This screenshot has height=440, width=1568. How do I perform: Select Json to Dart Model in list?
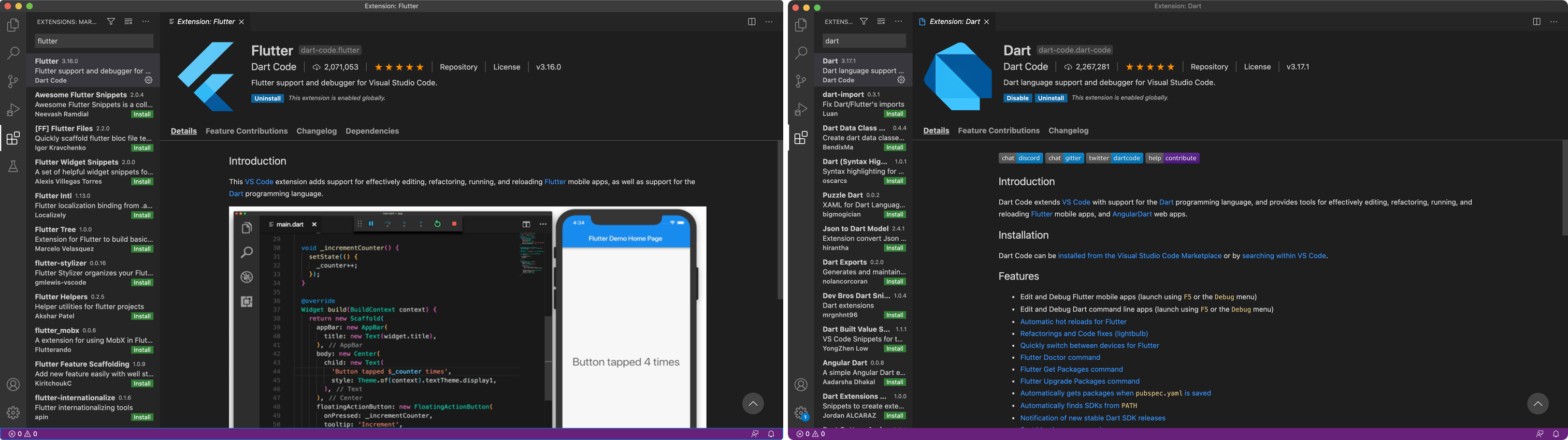coord(863,238)
